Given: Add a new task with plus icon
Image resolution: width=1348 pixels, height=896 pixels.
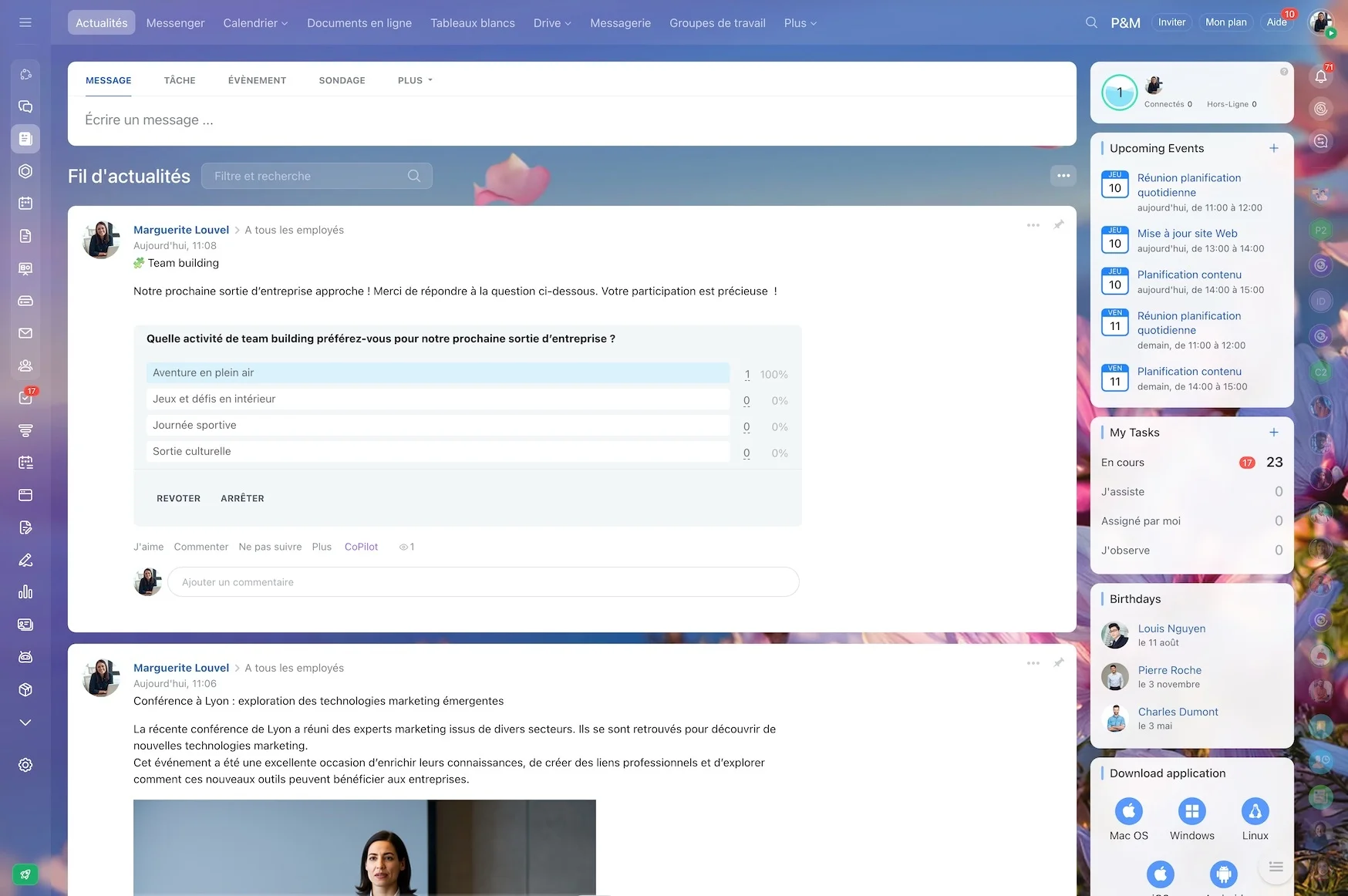Looking at the screenshot, I should click(1274, 433).
